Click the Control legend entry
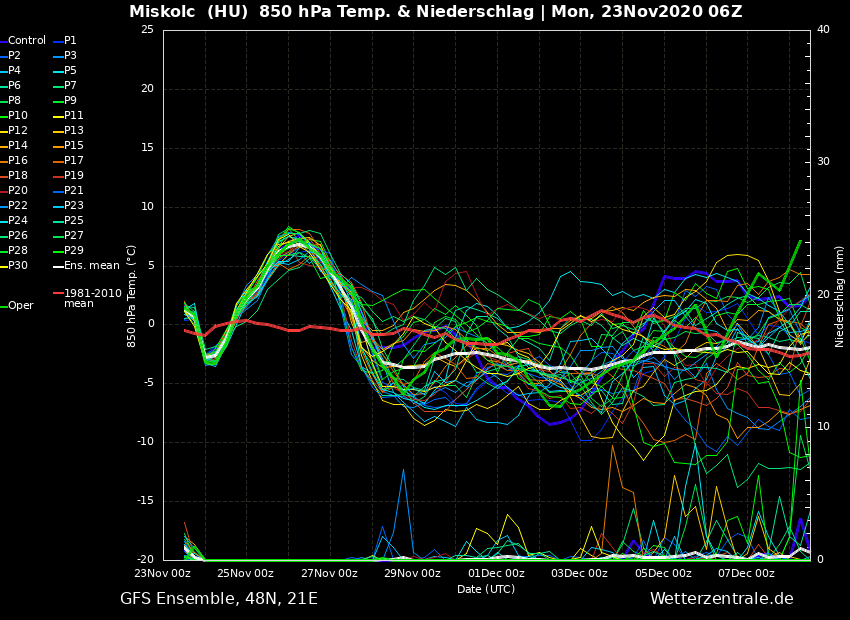Screen dimensions: 850x620 (x=27, y=41)
